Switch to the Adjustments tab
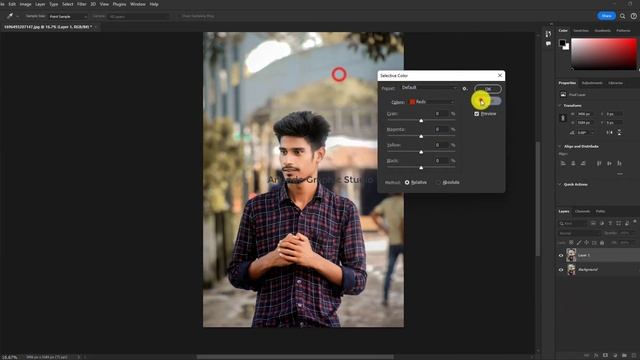The height and width of the screenshot is (360, 640). (x=592, y=83)
